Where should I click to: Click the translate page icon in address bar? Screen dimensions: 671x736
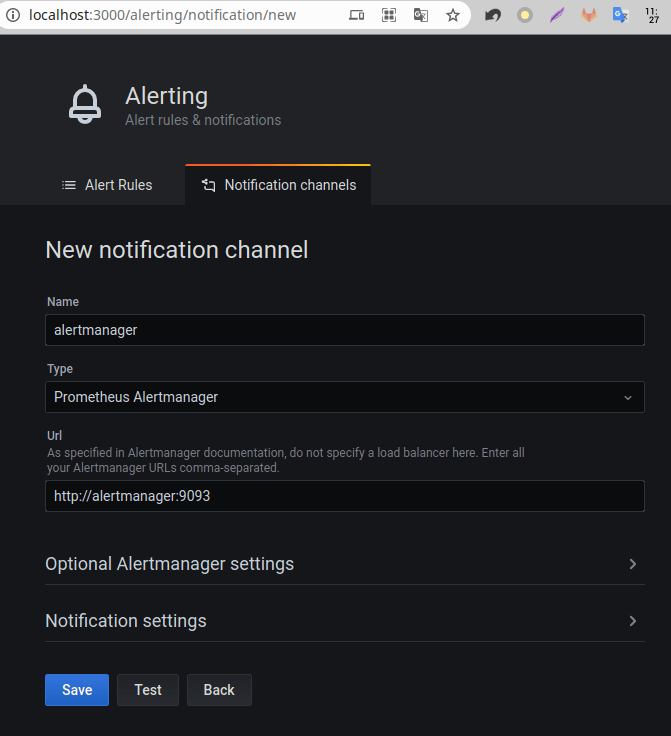coord(421,15)
